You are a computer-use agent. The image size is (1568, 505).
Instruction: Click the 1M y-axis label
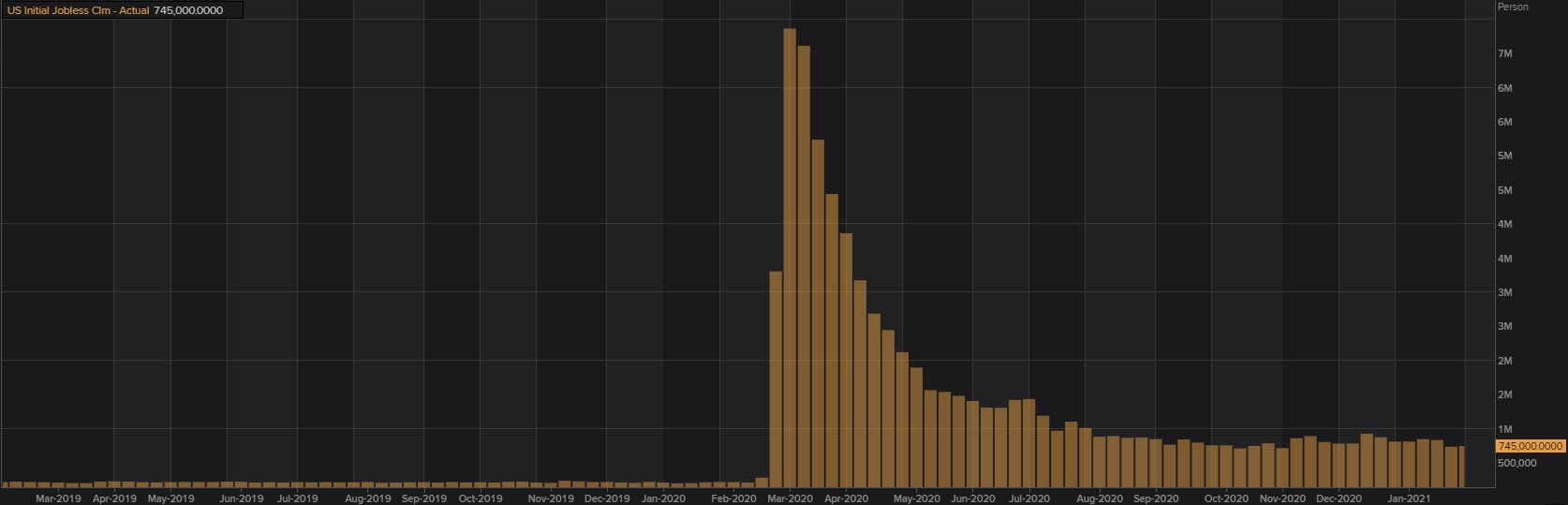click(1505, 429)
